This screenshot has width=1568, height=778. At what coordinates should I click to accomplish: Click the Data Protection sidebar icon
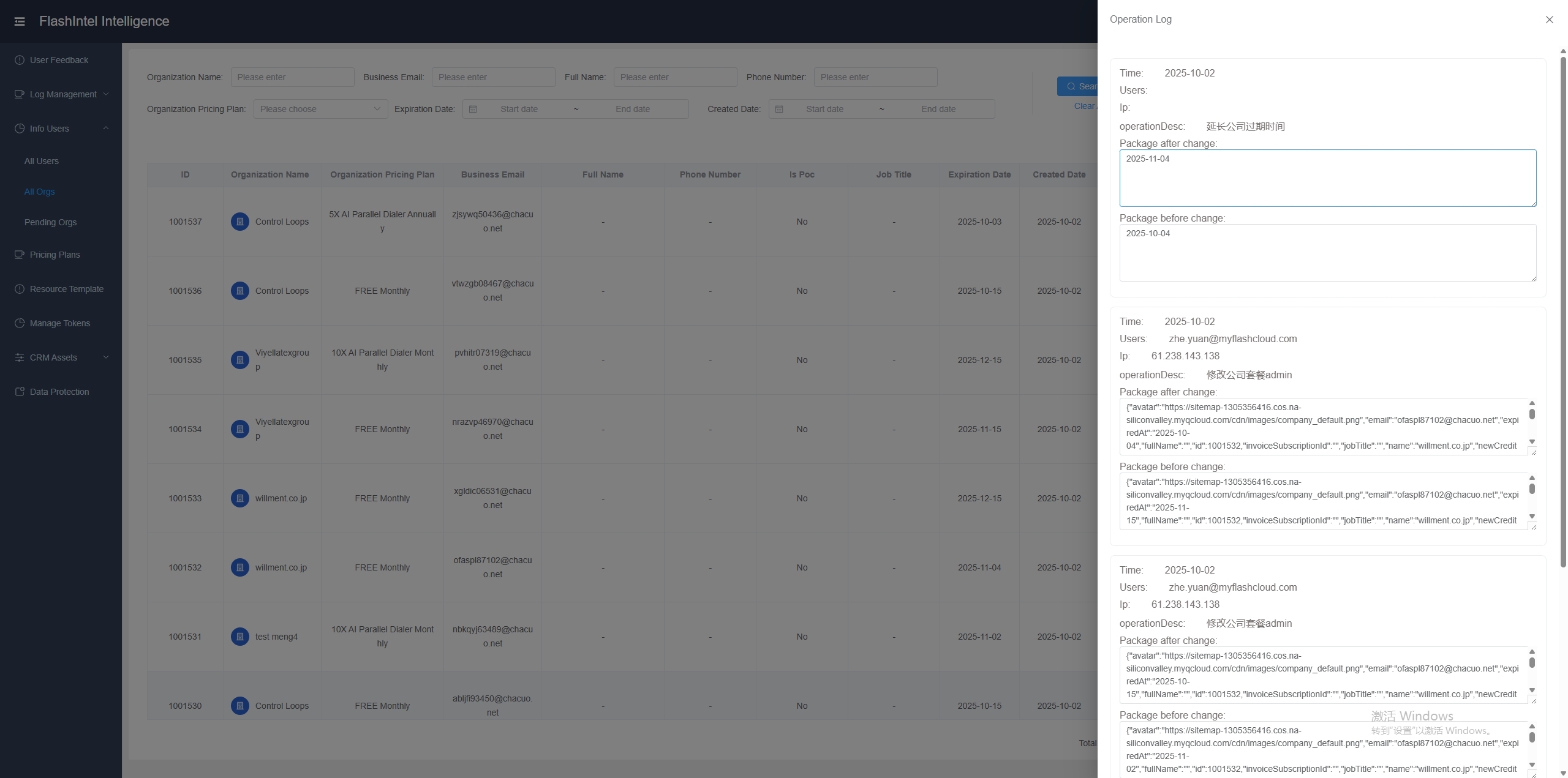click(20, 392)
